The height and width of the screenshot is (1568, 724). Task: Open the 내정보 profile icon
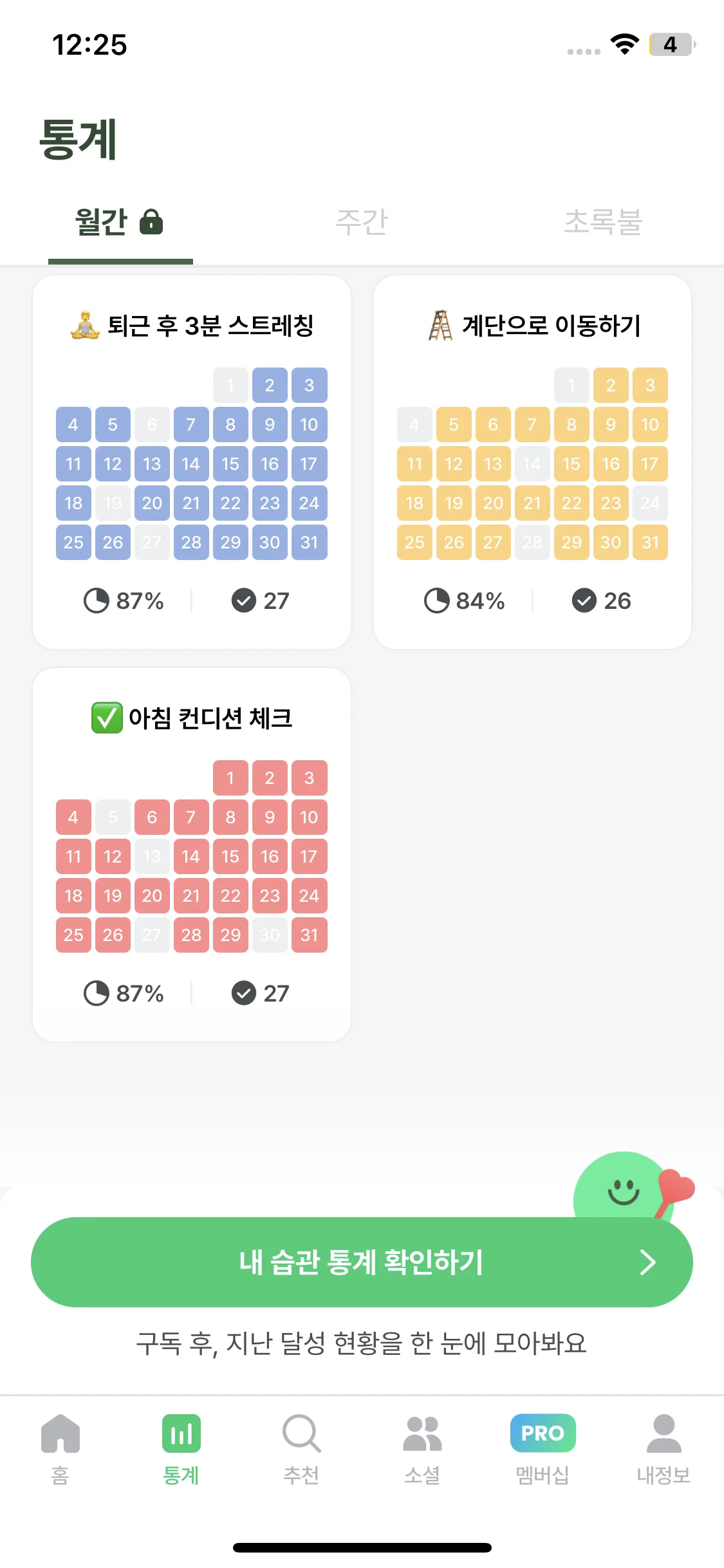tap(664, 1433)
